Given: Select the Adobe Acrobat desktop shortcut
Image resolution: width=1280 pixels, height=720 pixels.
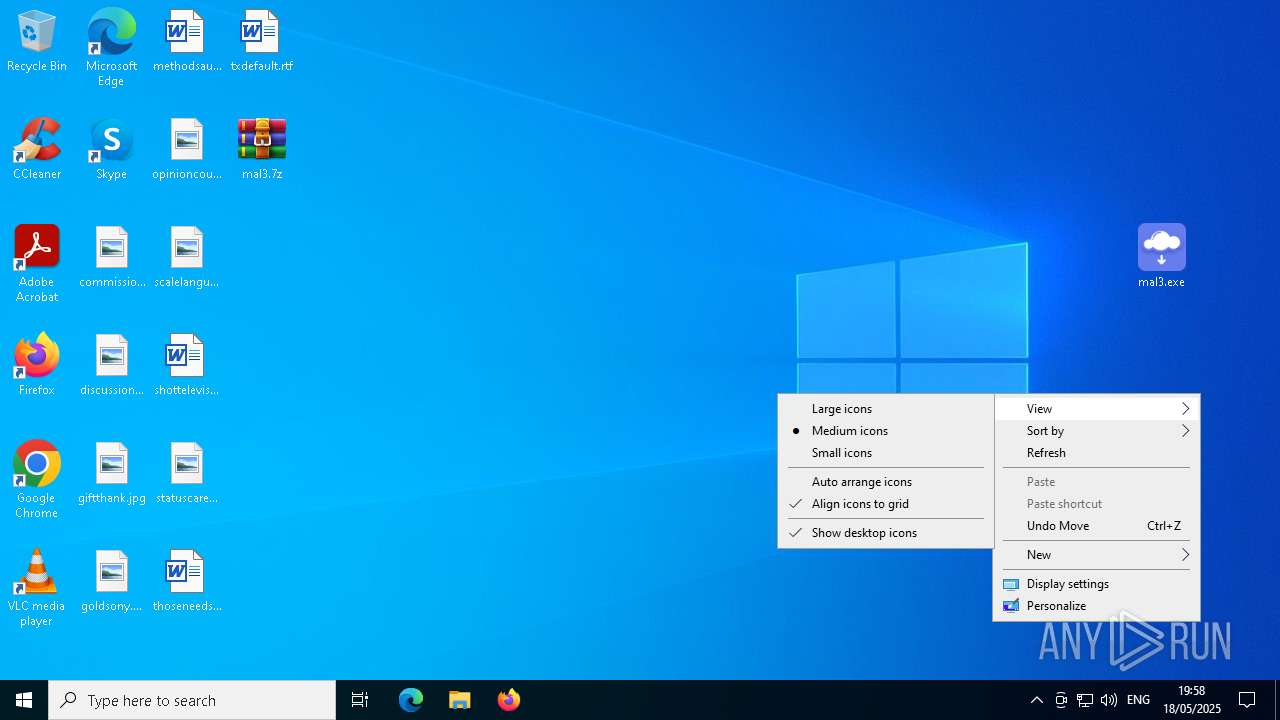Looking at the screenshot, I should 37,264.
